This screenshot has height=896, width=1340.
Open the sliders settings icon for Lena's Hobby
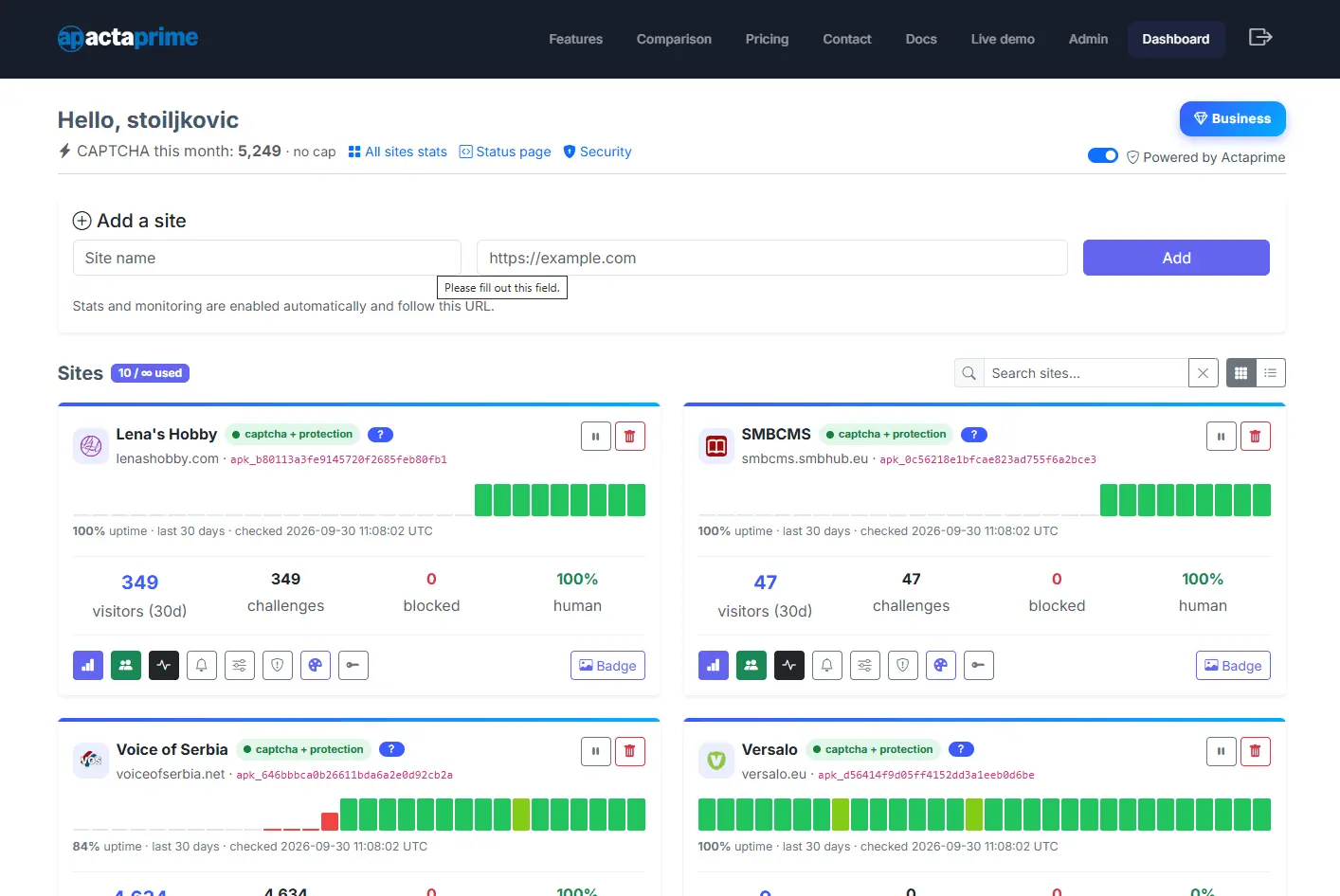[240, 666]
